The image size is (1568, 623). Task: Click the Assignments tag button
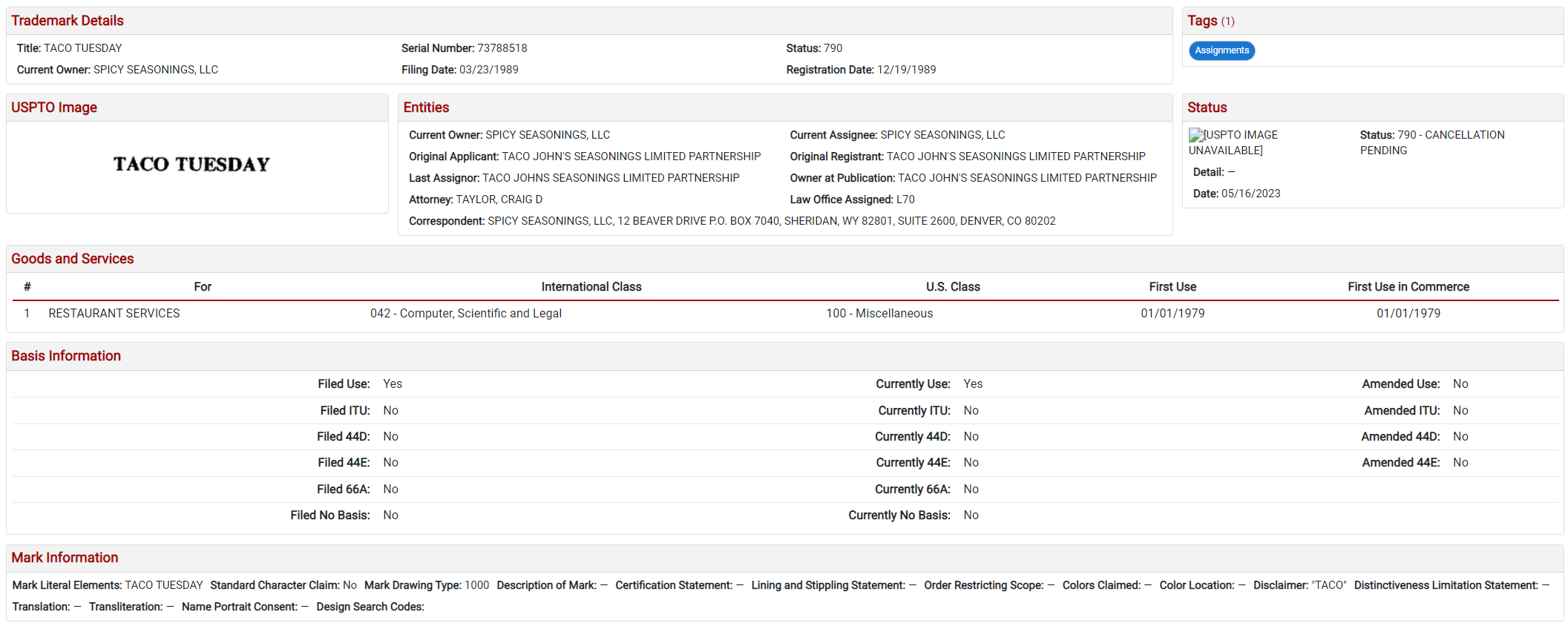[1221, 50]
